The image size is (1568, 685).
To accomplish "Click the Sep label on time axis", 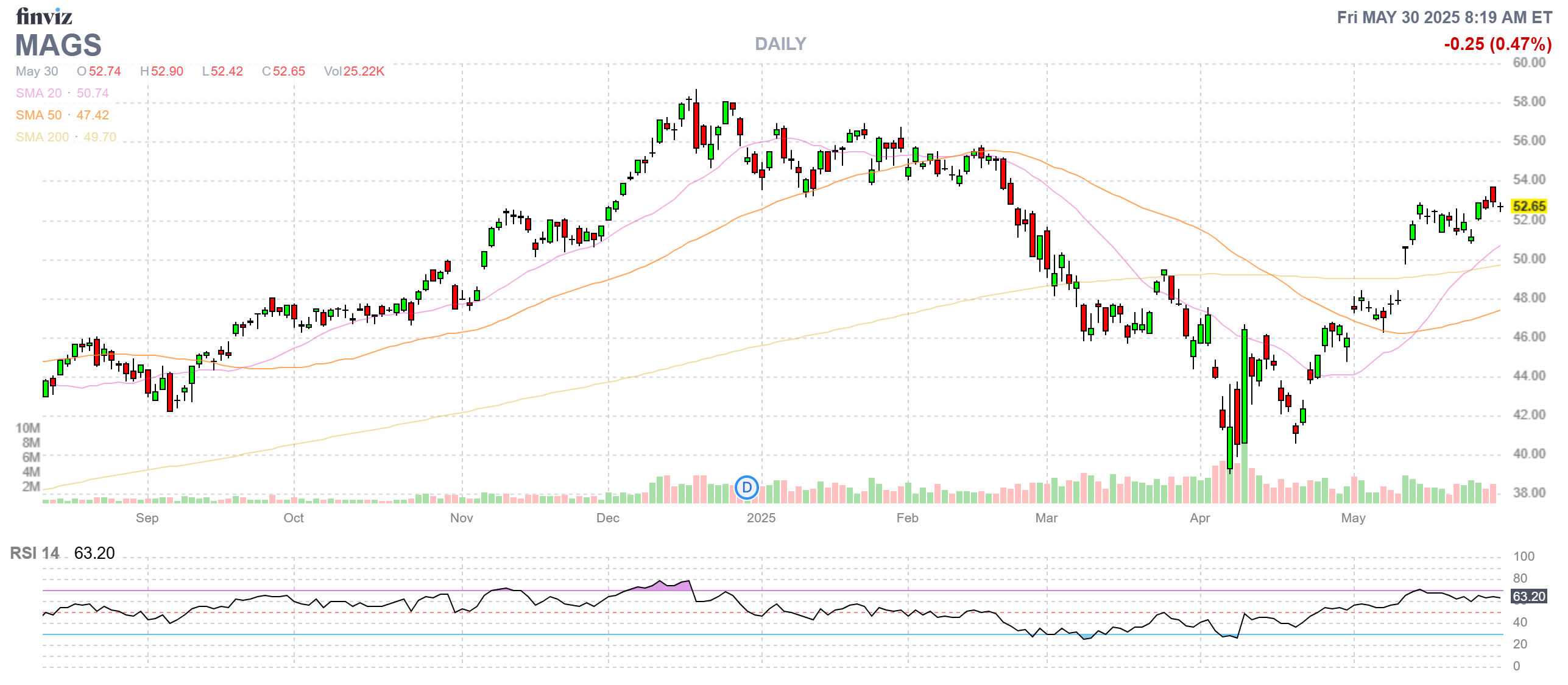I will 147,518.
